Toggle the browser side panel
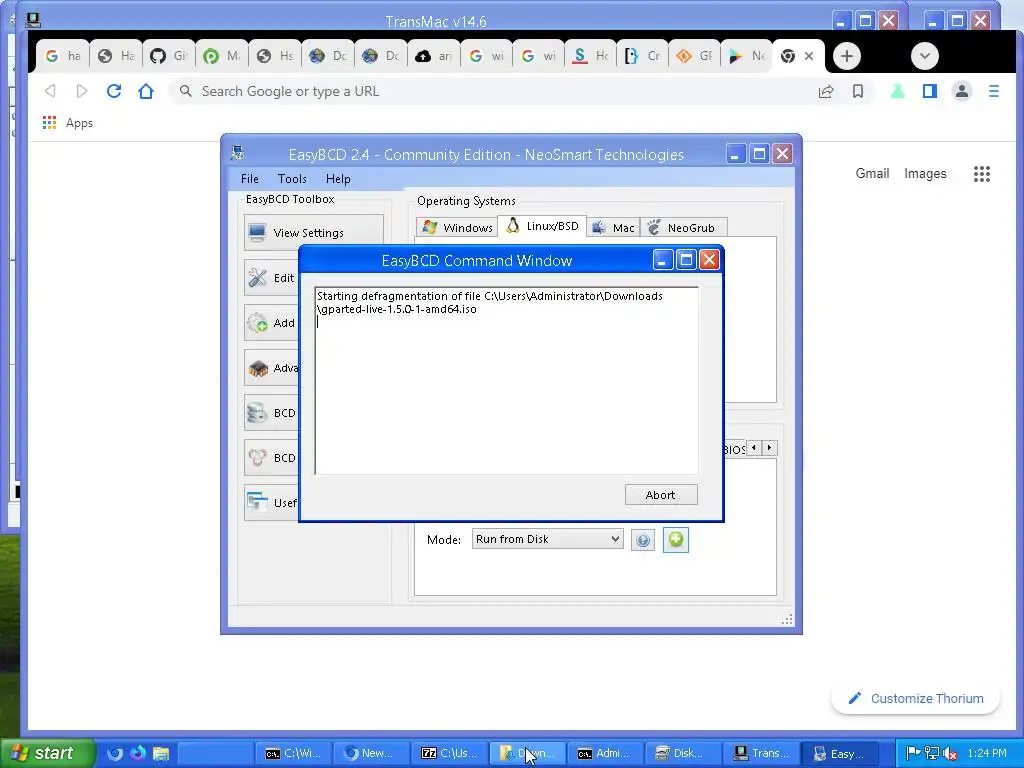The width and height of the screenshot is (1024, 768). pyautogui.click(x=930, y=91)
